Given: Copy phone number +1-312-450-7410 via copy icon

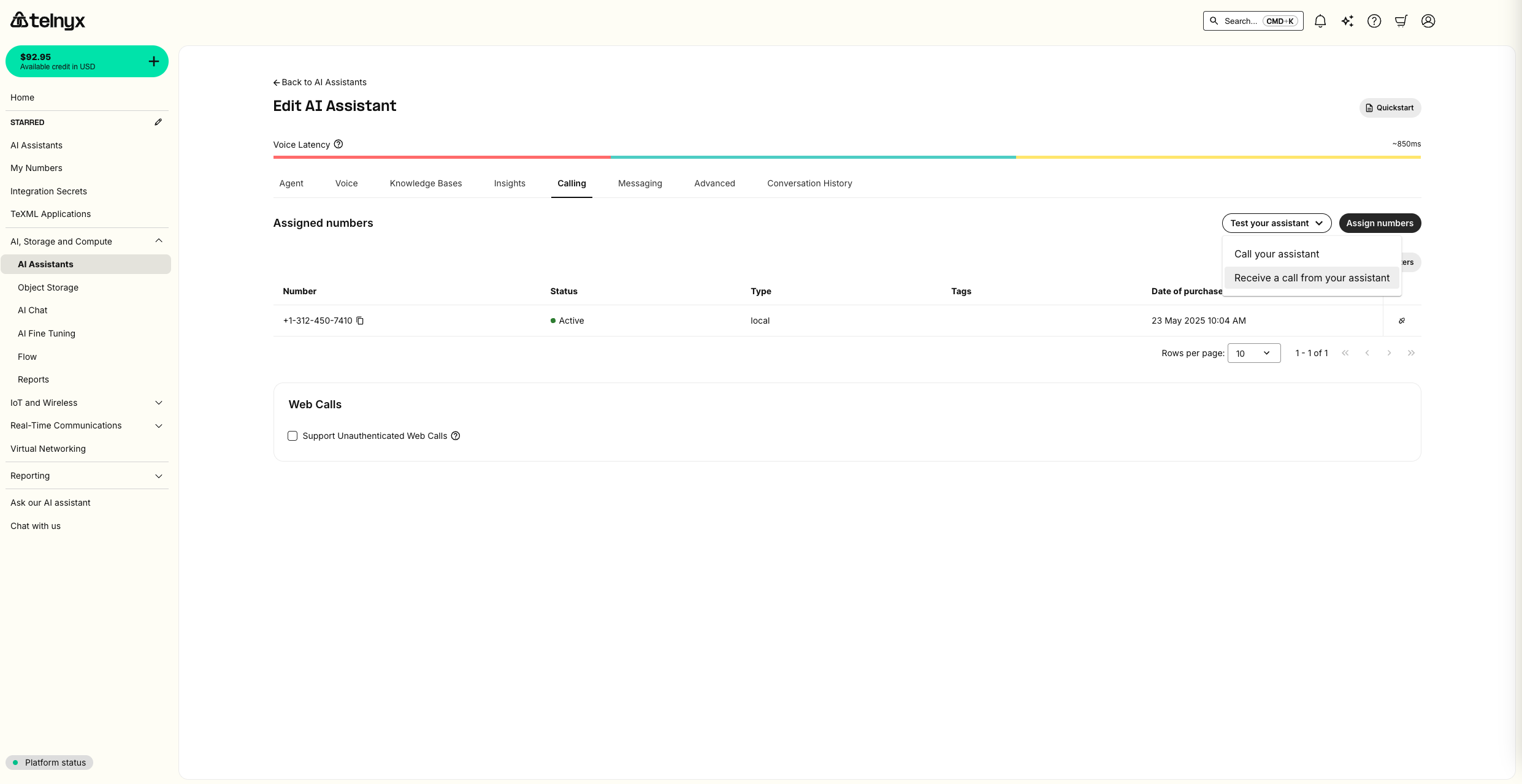Looking at the screenshot, I should click(360, 321).
